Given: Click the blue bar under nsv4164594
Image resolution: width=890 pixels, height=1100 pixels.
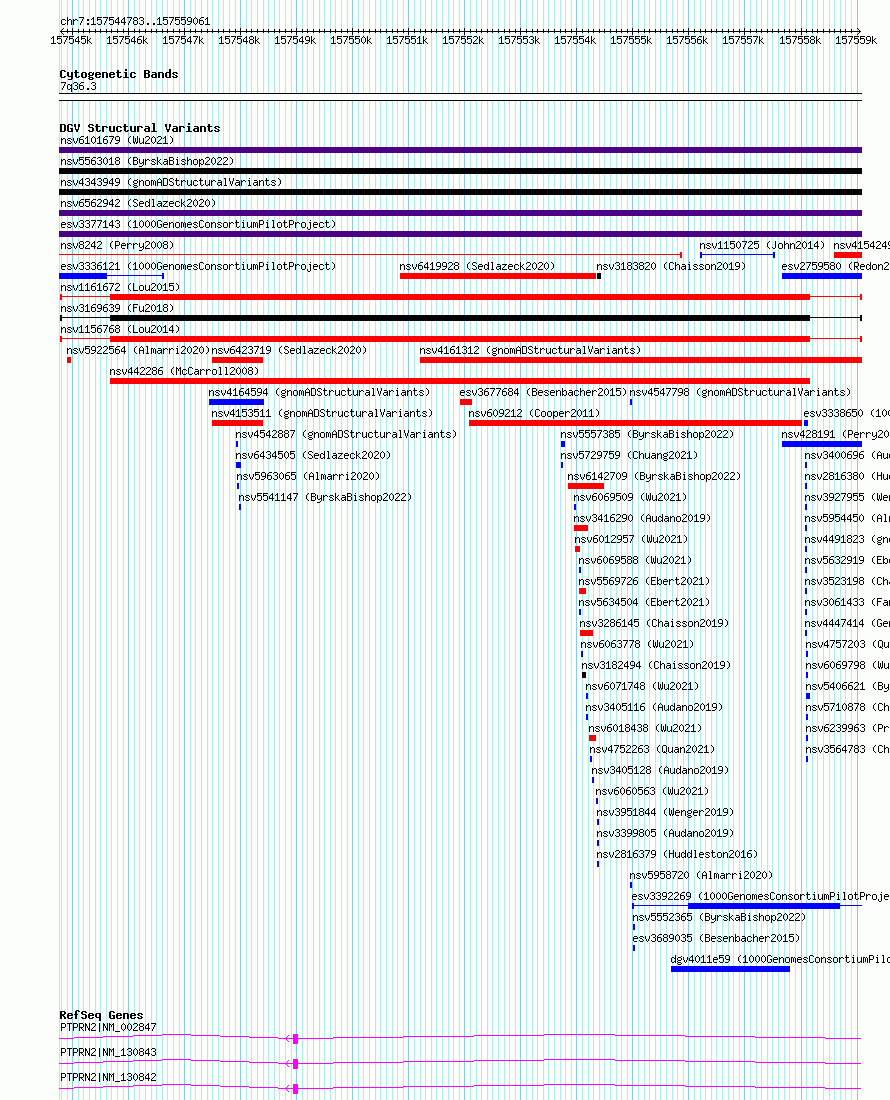Looking at the screenshot, I should click(x=236, y=403).
